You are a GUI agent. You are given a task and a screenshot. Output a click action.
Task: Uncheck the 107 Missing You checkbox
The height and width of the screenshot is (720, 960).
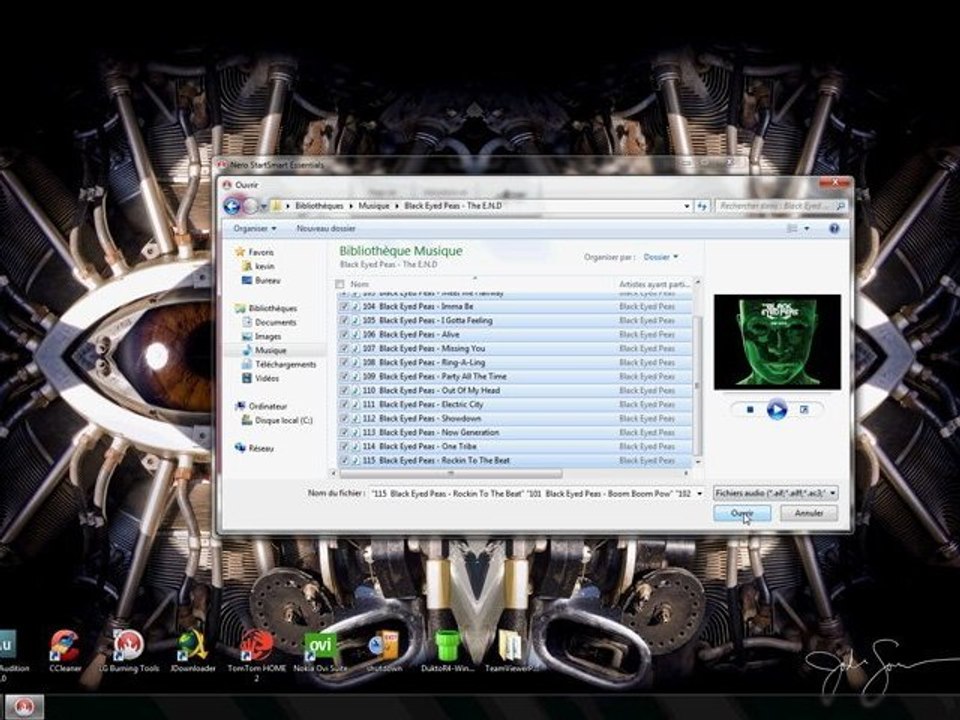344,349
